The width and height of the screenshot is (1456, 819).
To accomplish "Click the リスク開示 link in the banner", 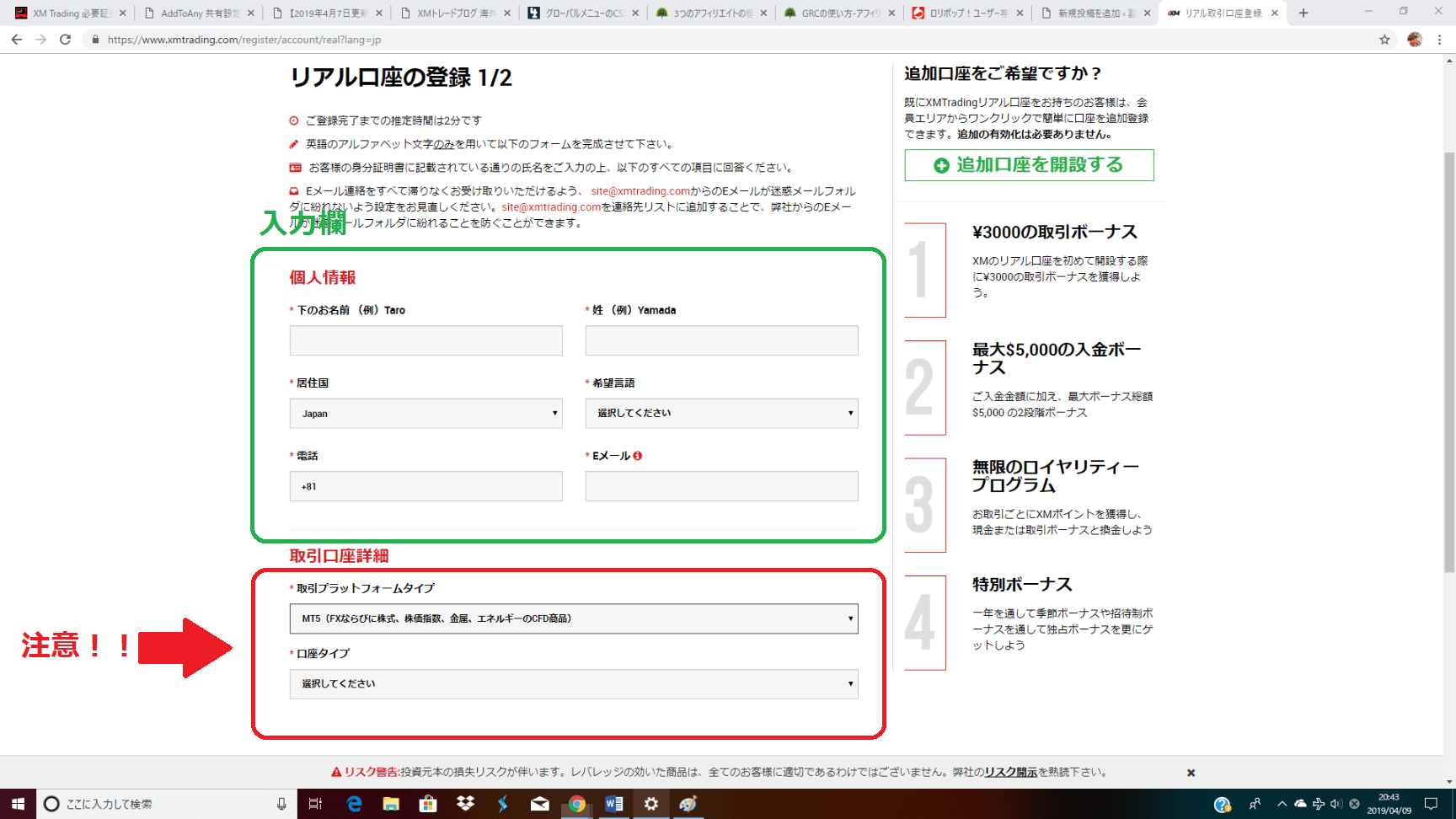I will 1010,773.
